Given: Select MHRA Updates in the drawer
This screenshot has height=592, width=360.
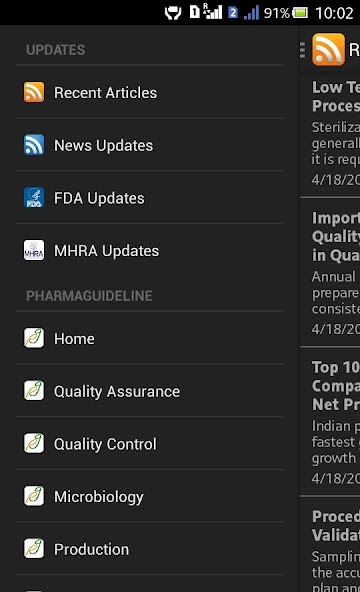Looking at the screenshot, I should point(150,250).
